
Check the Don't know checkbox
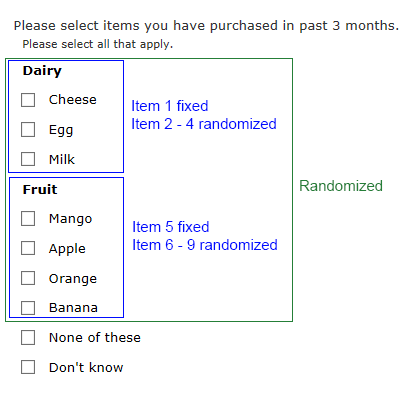click(x=28, y=367)
